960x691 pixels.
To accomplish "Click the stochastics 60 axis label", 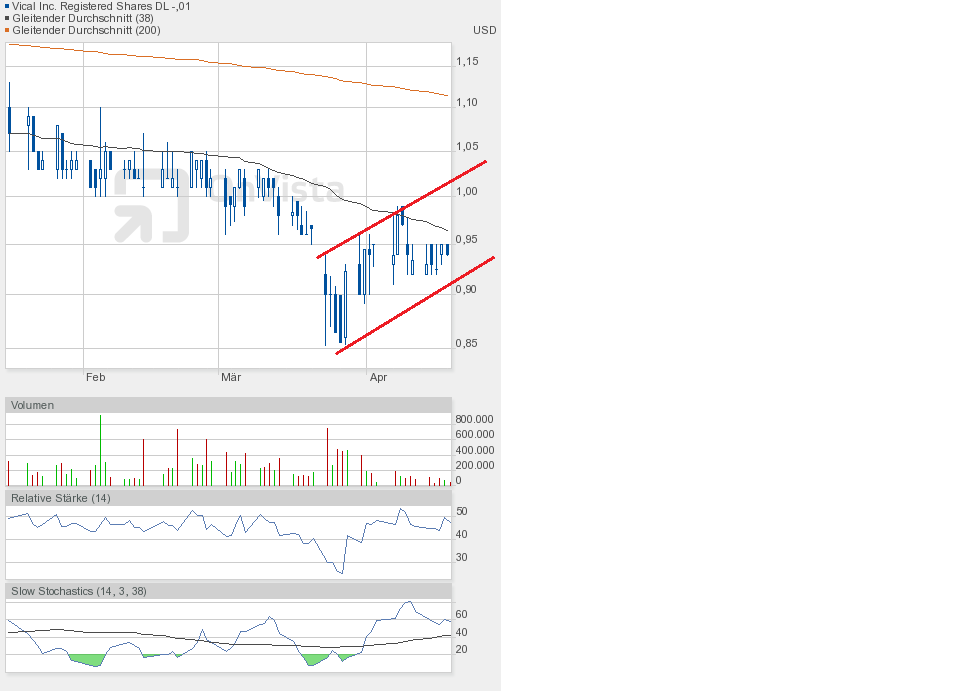I will 462,614.
